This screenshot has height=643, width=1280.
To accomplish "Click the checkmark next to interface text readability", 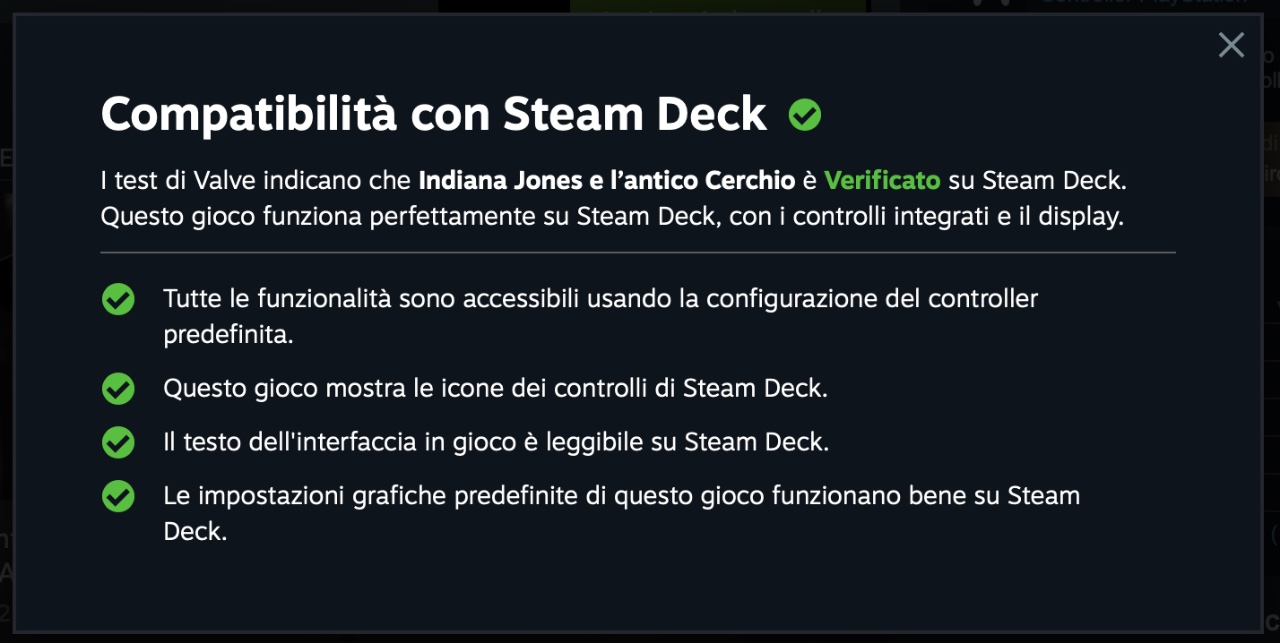I will 118,442.
